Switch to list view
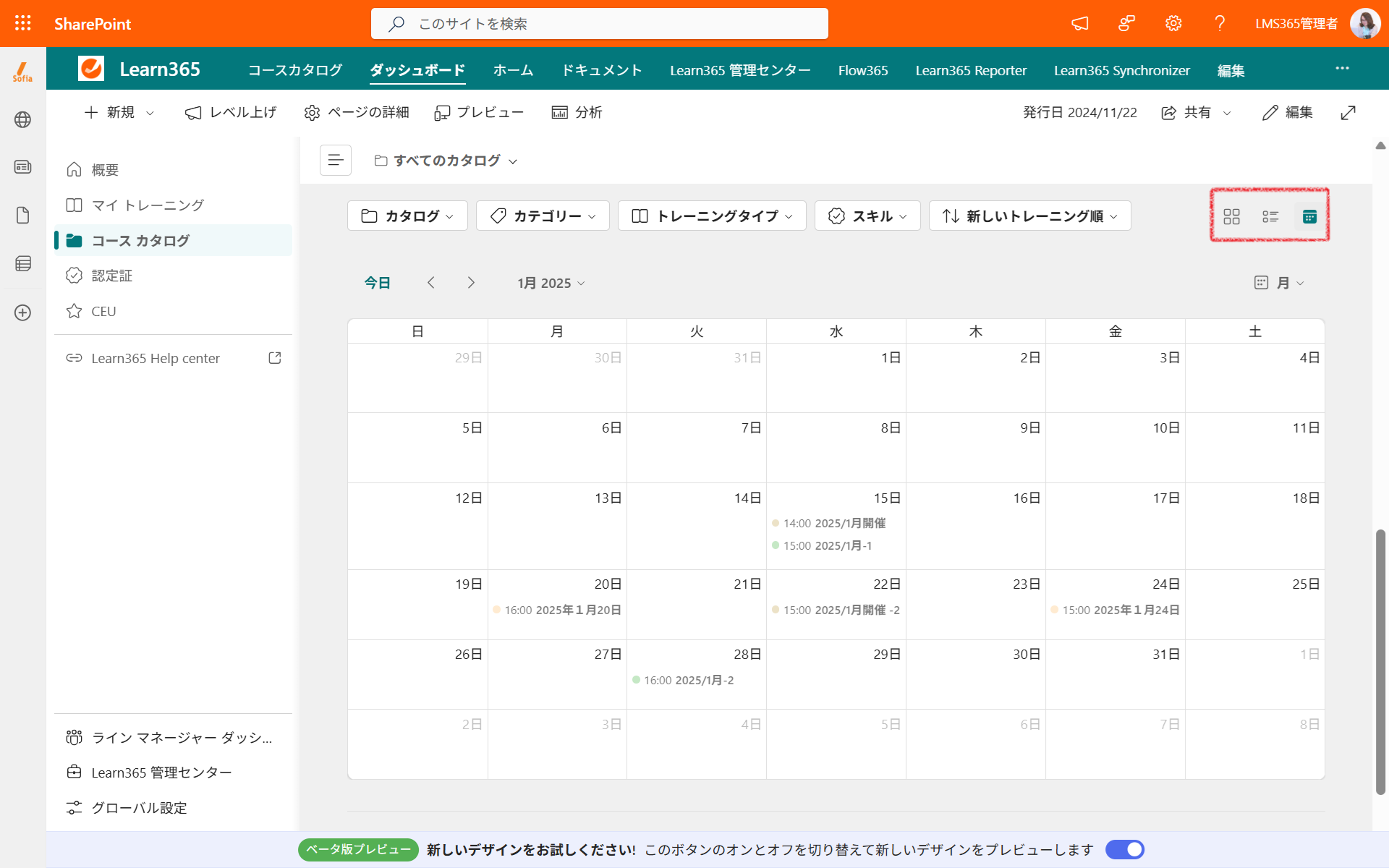 1270,216
